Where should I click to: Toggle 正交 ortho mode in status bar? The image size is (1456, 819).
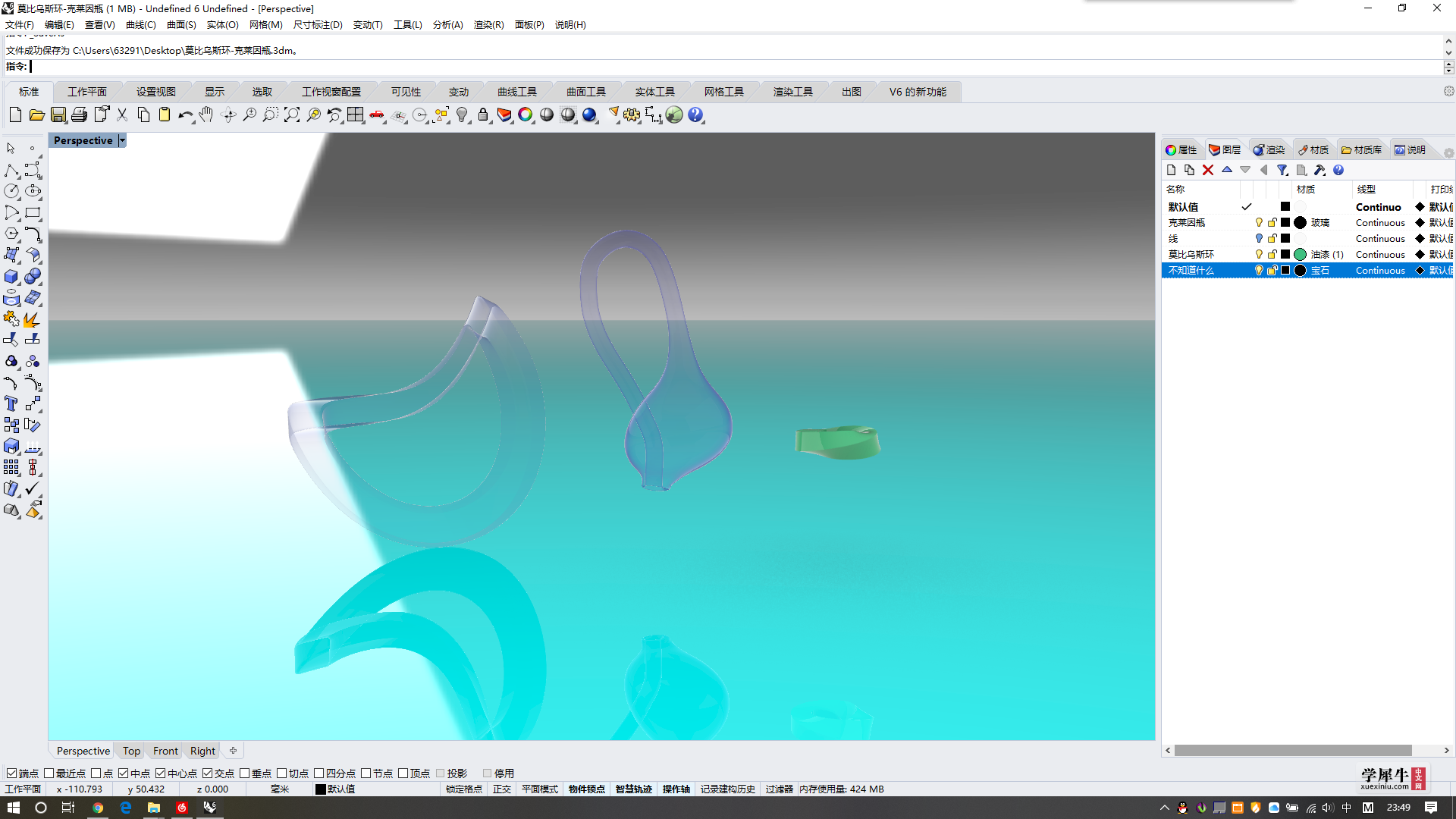502,789
